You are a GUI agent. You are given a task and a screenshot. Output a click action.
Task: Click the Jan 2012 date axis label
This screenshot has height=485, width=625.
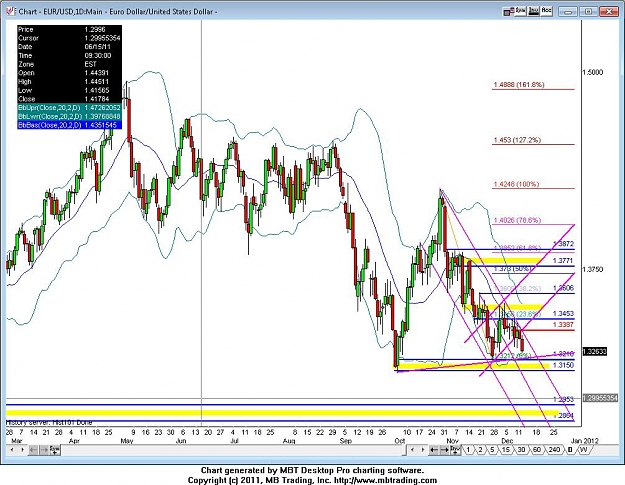(x=584, y=441)
